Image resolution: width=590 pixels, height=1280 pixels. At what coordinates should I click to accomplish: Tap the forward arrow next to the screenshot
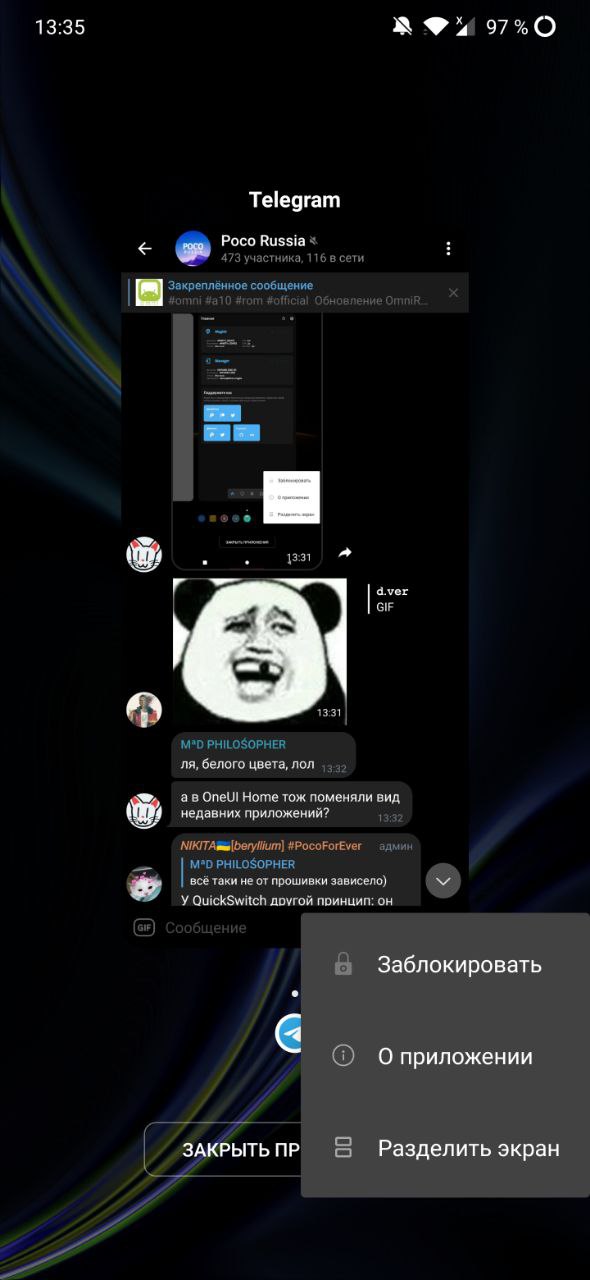coord(345,552)
